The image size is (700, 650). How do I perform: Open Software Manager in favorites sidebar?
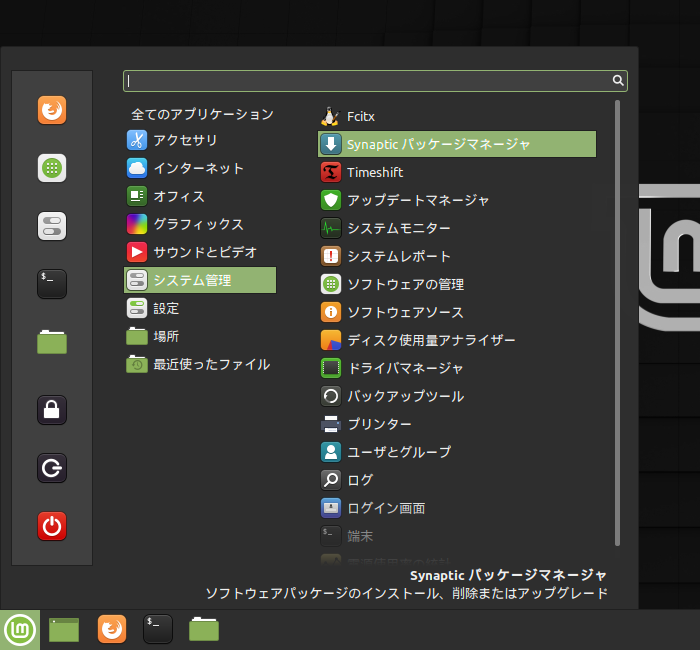[52, 168]
